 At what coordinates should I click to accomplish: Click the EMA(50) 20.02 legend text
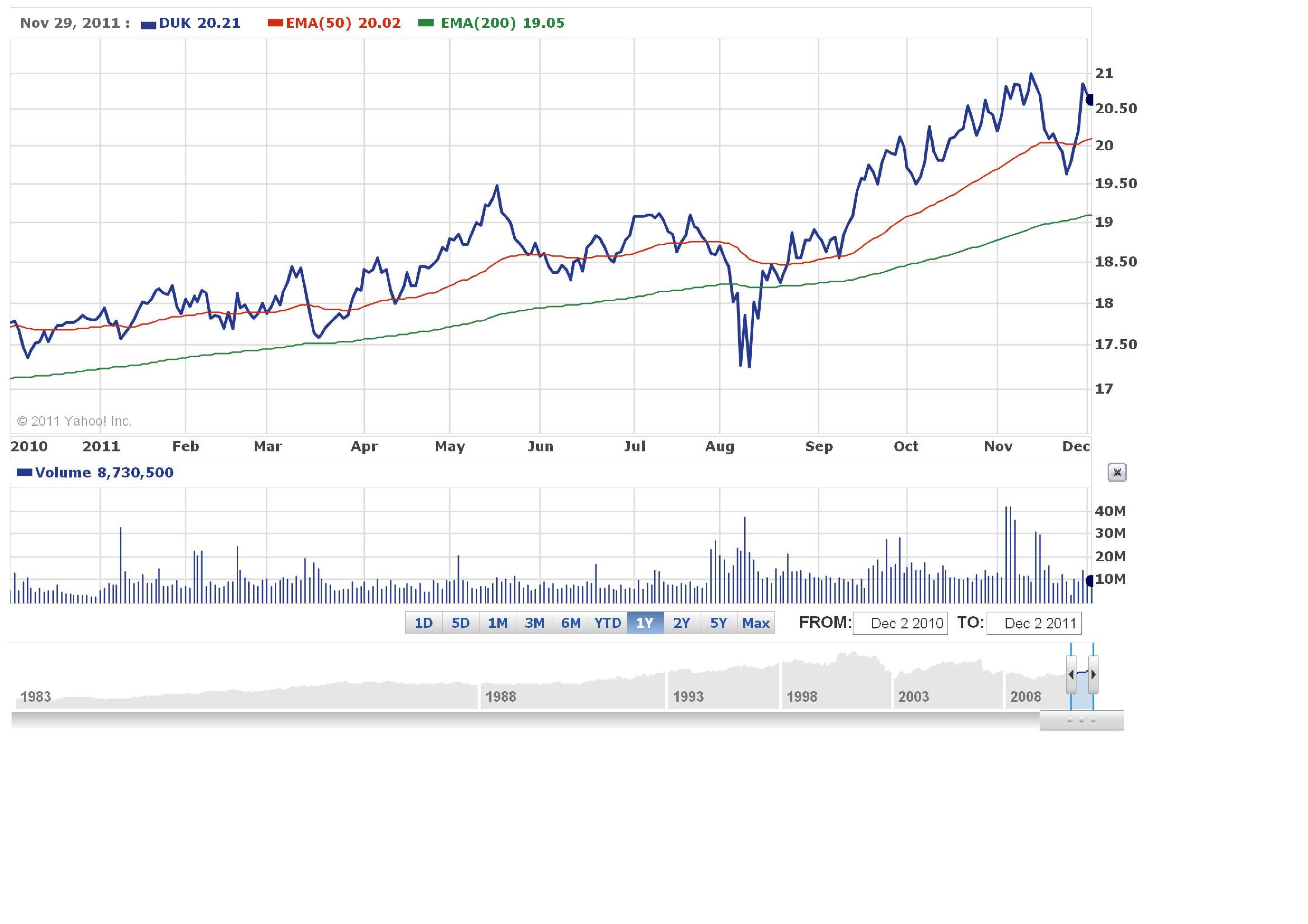coord(343,23)
